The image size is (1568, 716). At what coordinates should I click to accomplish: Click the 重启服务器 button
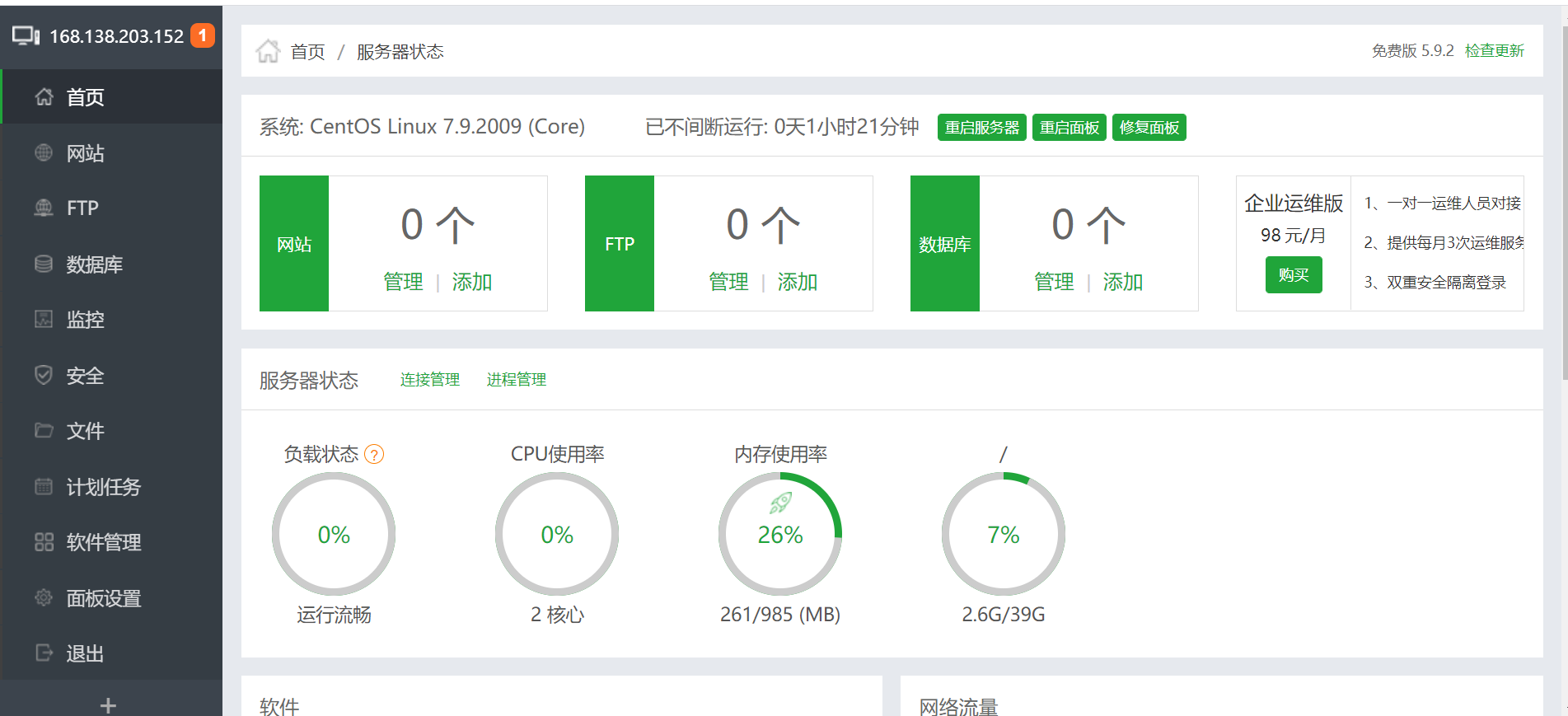point(981,128)
